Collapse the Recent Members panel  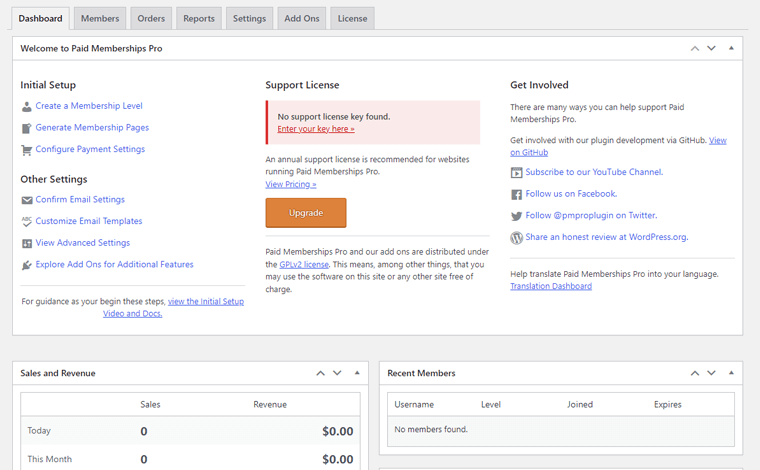pos(731,373)
